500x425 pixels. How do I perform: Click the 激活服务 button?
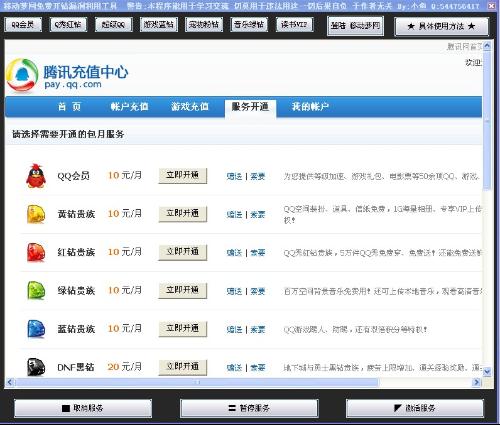pyautogui.click(x=415, y=408)
